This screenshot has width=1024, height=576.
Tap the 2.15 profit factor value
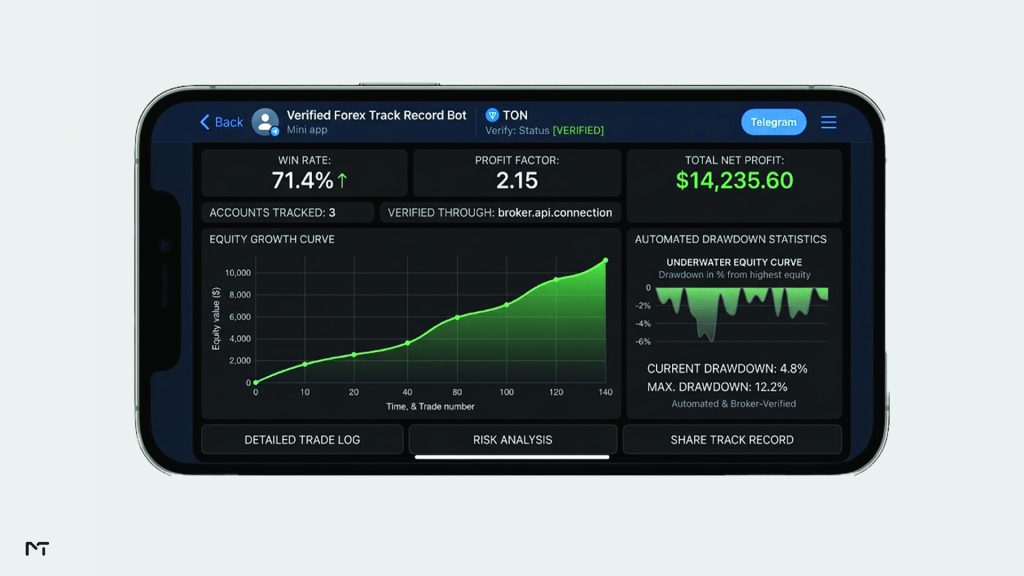(x=517, y=180)
